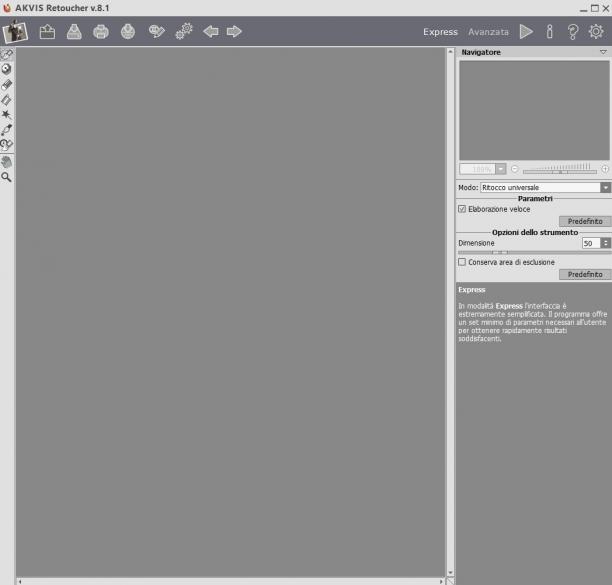Collapse the Navigatore panel arrow
The image size is (612, 585).
click(603, 52)
